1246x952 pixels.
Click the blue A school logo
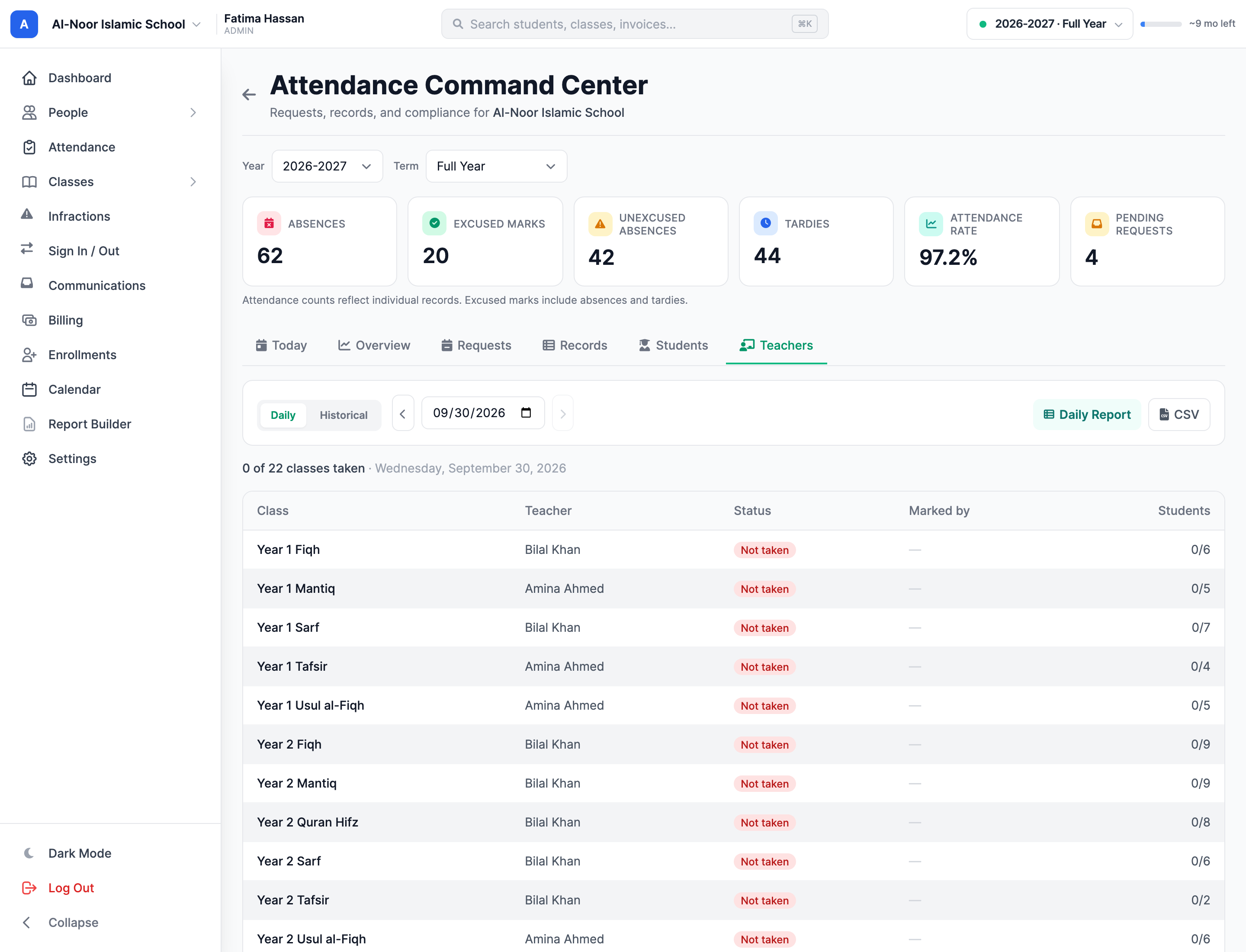24,24
